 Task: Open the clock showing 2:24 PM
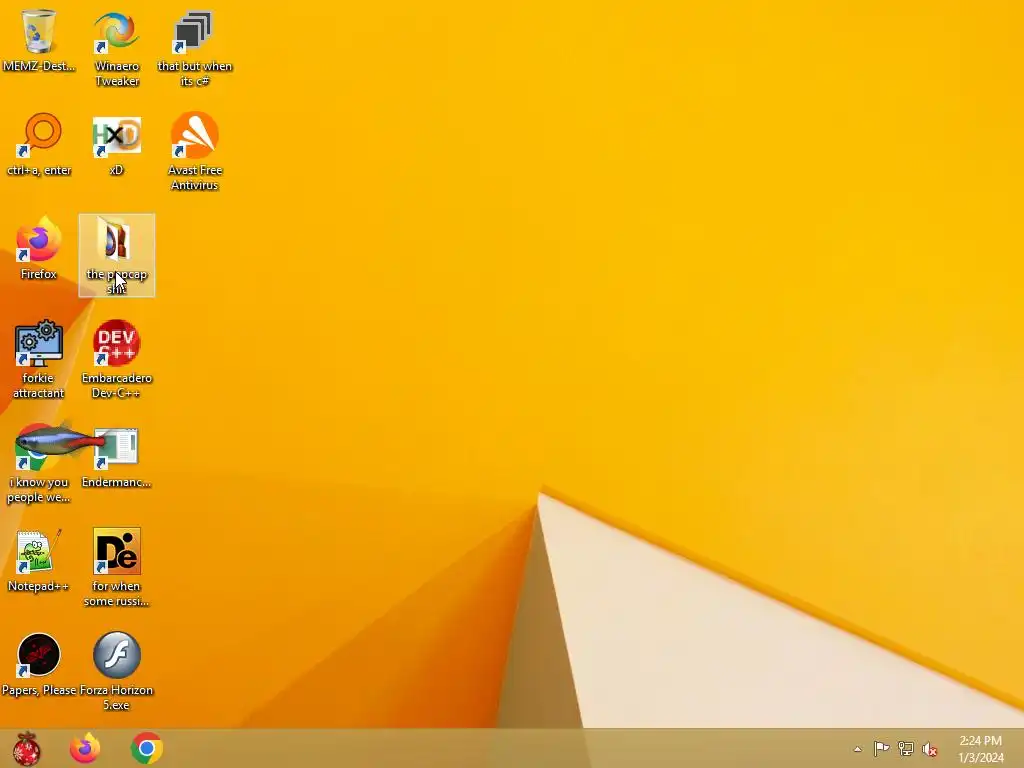[980, 749]
